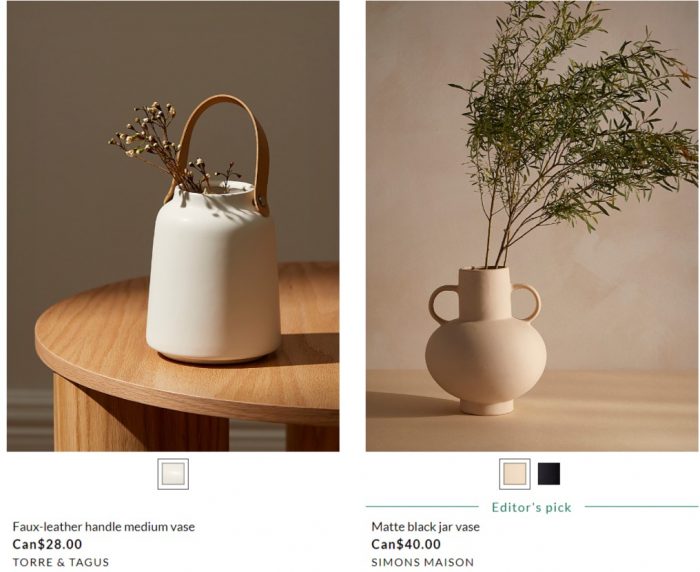Click the Can$40.00 price
The width and height of the screenshot is (700, 572).
pyautogui.click(x=406, y=544)
